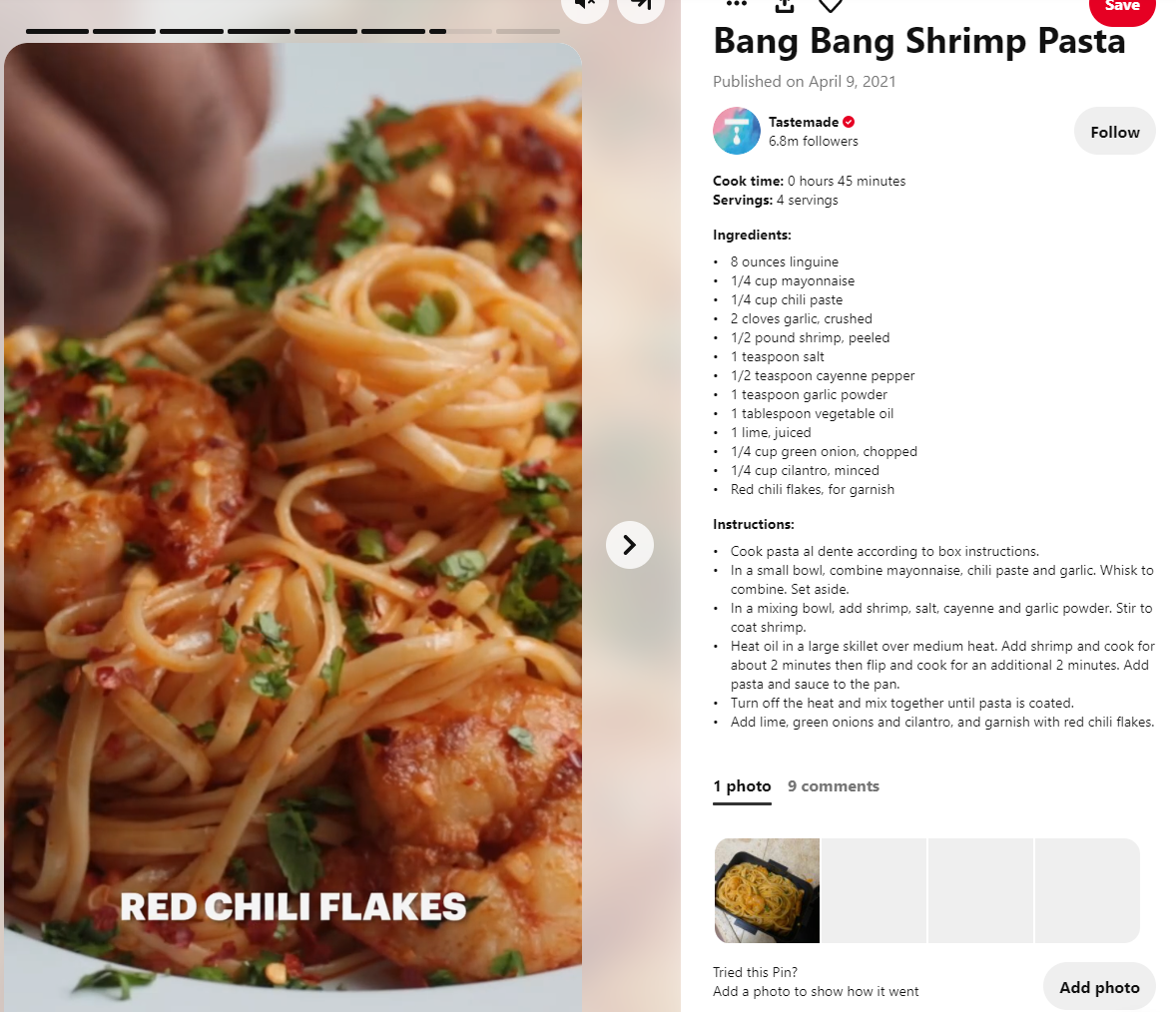This screenshot has height=1012, width=1176.
Task: Click the share upload icon
Action: 785,6
